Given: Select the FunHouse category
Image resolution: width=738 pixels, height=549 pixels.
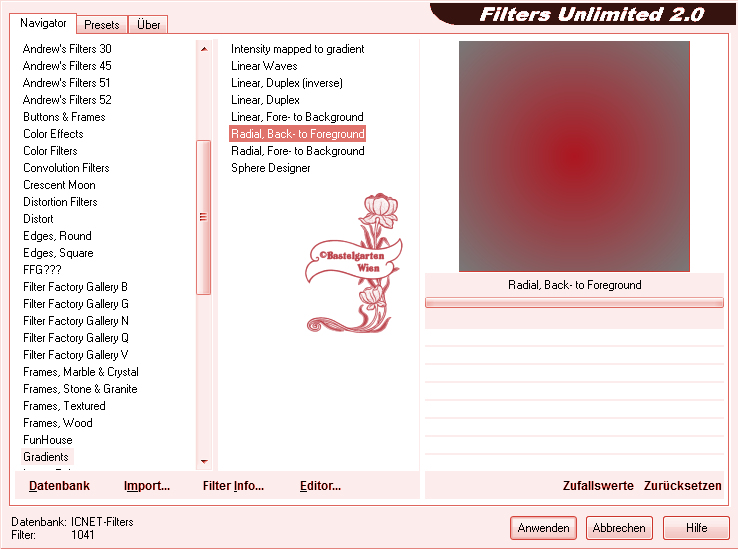Looking at the screenshot, I should 48,440.
